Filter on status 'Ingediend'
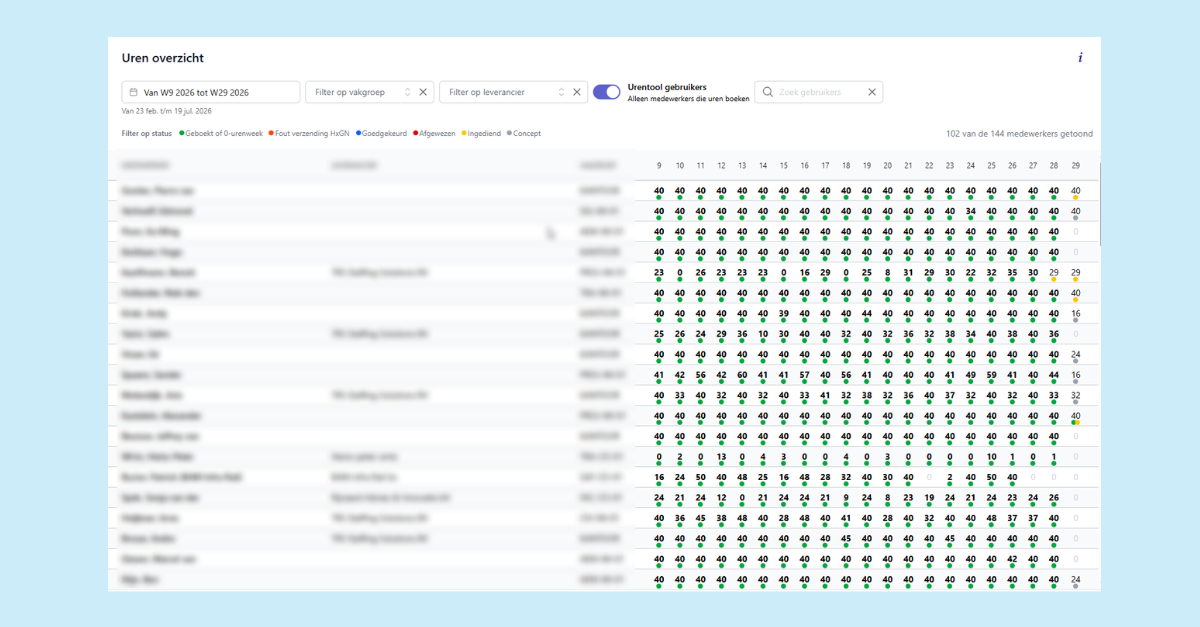This screenshot has height=627, width=1200. click(481, 133)
